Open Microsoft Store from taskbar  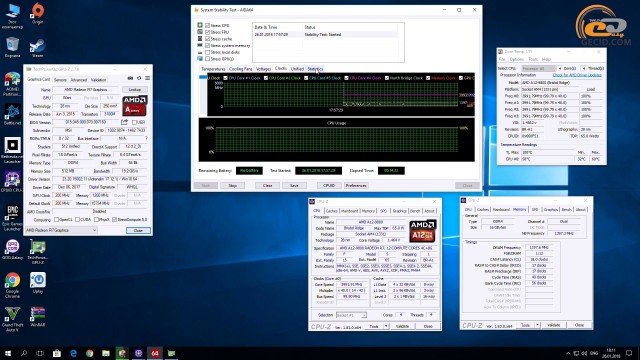click(x=57, y=353)
